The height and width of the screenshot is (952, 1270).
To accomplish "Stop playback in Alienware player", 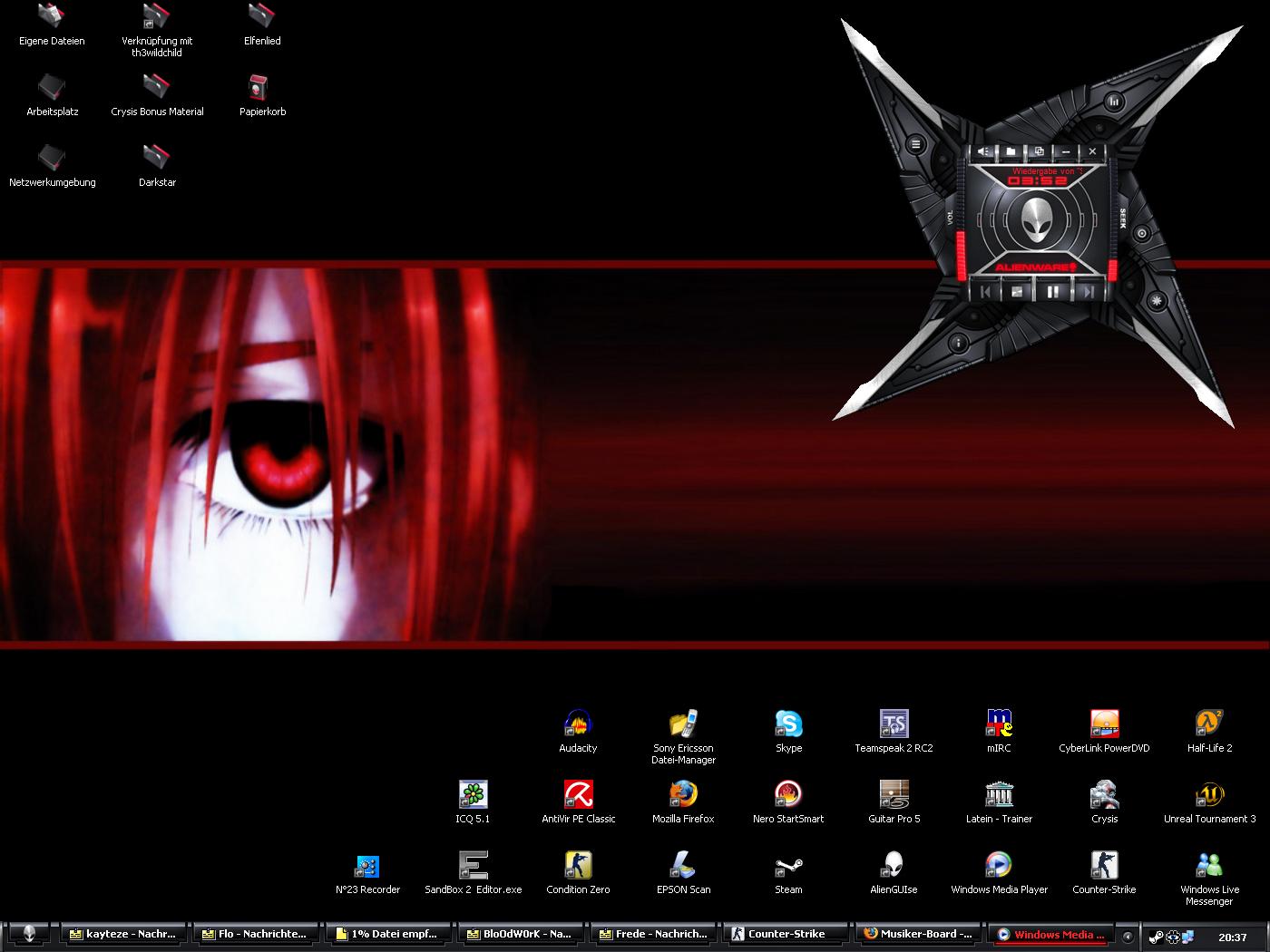I will coord(1018,292).
